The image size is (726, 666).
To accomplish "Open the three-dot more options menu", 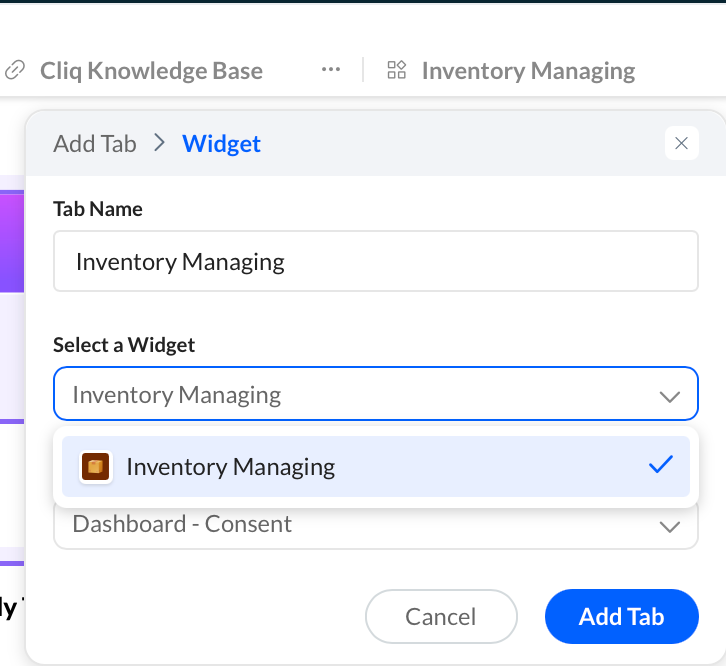I will [x=331, y=70].
